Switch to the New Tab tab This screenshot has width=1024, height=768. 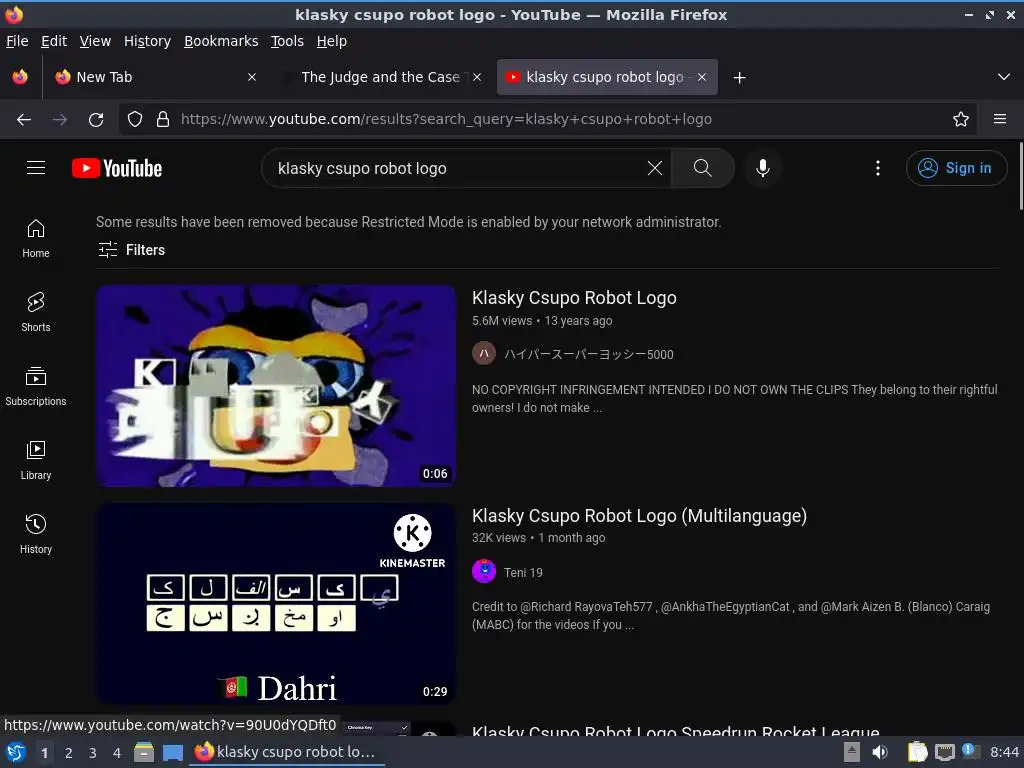(x=155, y=77)
